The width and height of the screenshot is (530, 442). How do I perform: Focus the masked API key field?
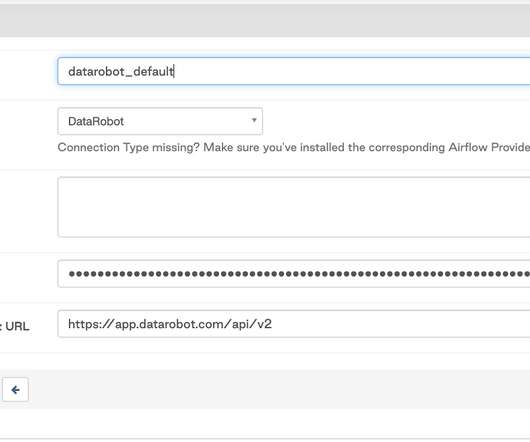pyautogui.click(x=294, y=274)
